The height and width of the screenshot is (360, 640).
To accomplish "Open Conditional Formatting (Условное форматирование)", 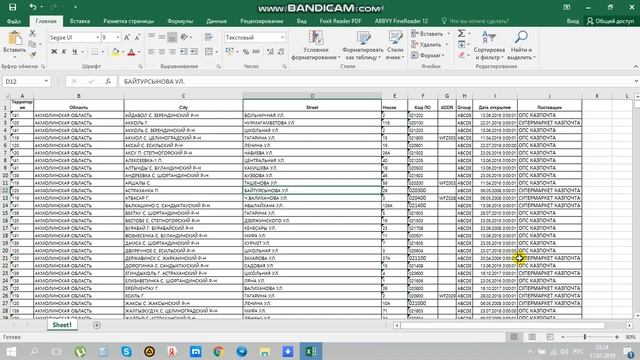I will (316, 45).
